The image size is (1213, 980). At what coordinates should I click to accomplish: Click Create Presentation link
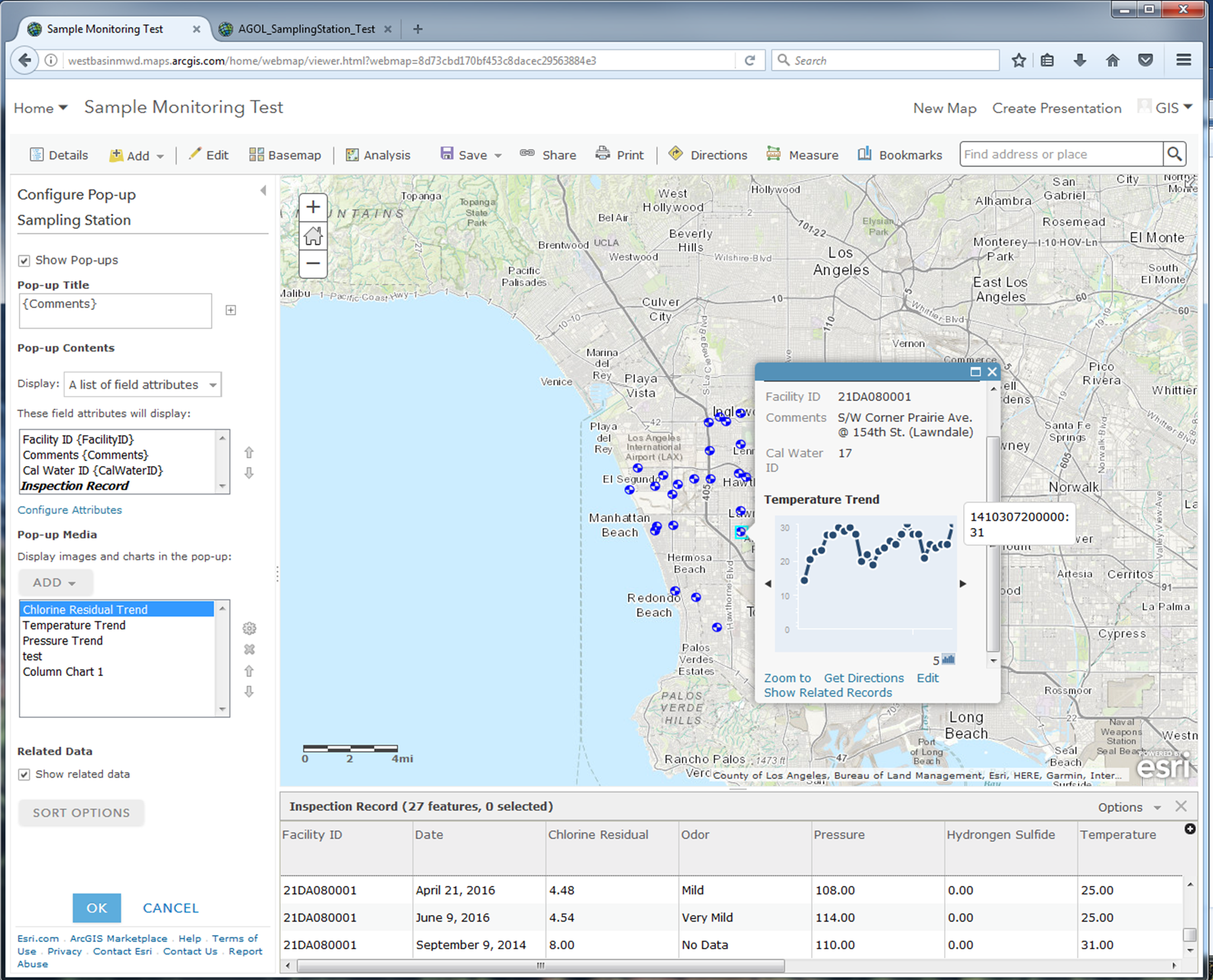1057,108
